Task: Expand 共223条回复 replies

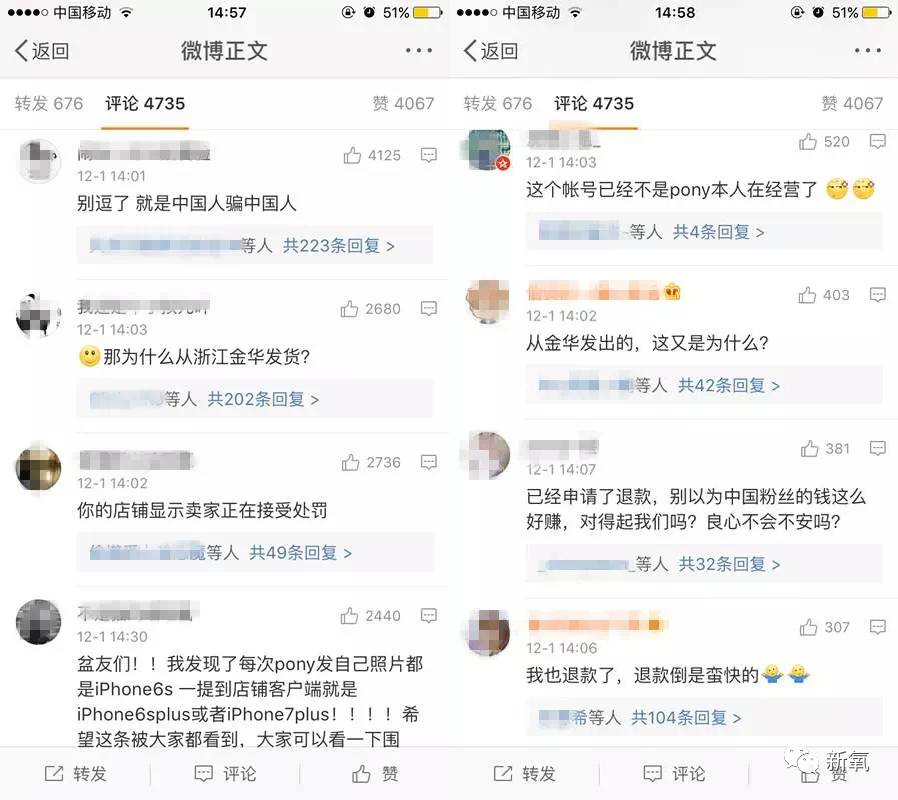Action: pyautogui.click(x=338, y=246)
